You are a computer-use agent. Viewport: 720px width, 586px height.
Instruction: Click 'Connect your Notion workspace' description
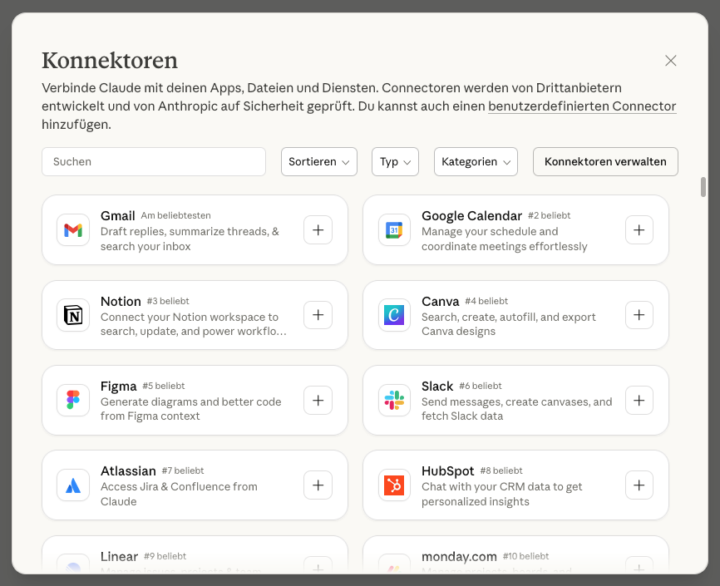click(x=193, y=324)
